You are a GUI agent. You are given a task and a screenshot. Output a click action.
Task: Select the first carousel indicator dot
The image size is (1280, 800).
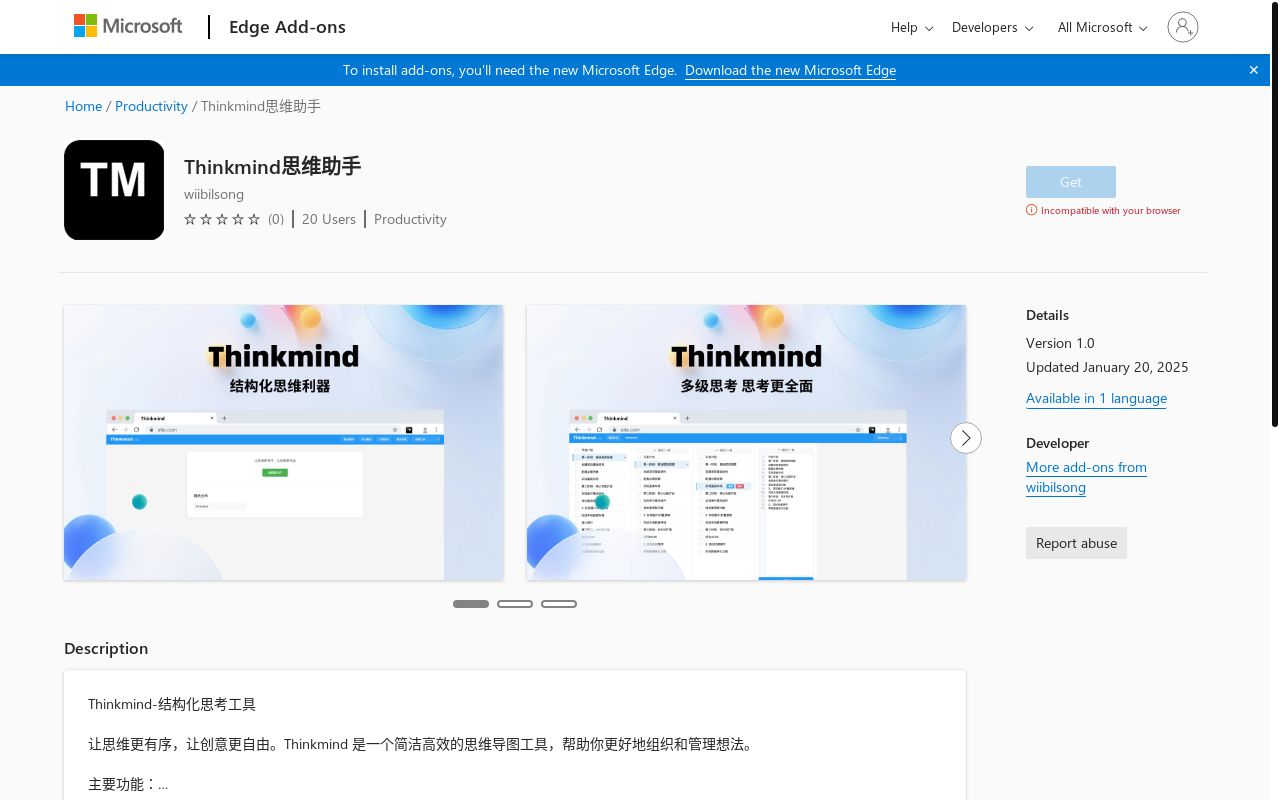[x=471, y=604]
